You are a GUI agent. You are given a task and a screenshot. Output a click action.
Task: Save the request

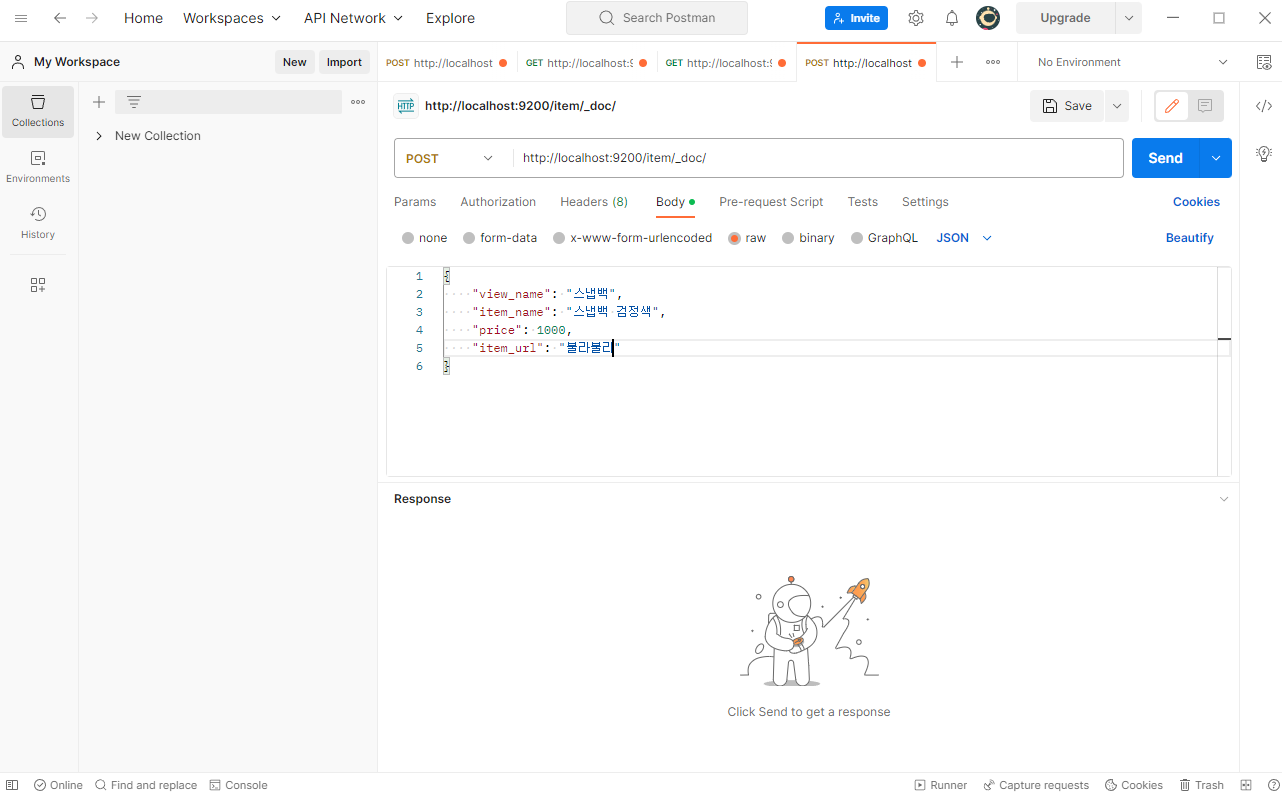point(1067,106)
